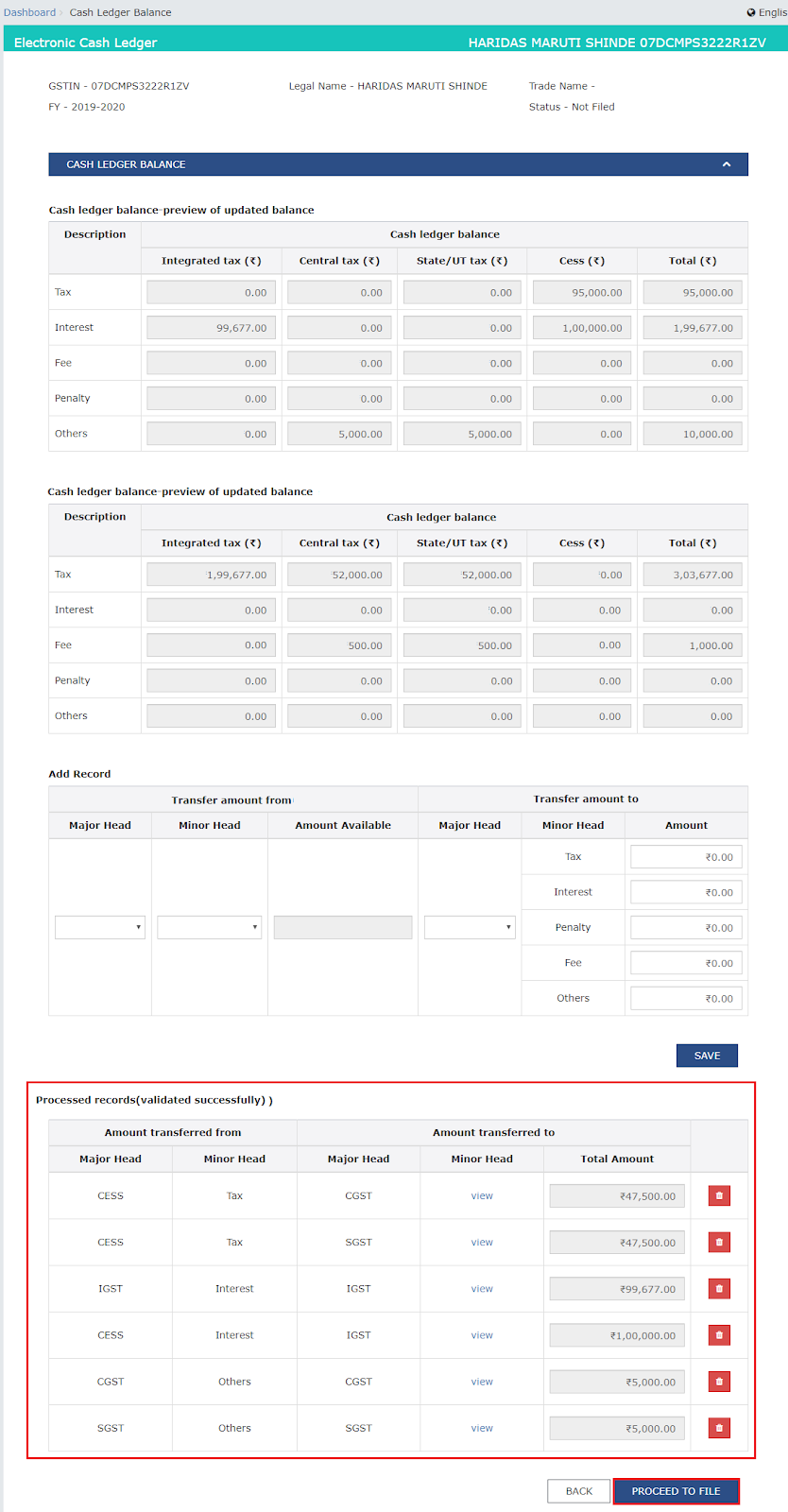
Task: Click PROCEED TO FILE button
Action: pos(677,1491)
